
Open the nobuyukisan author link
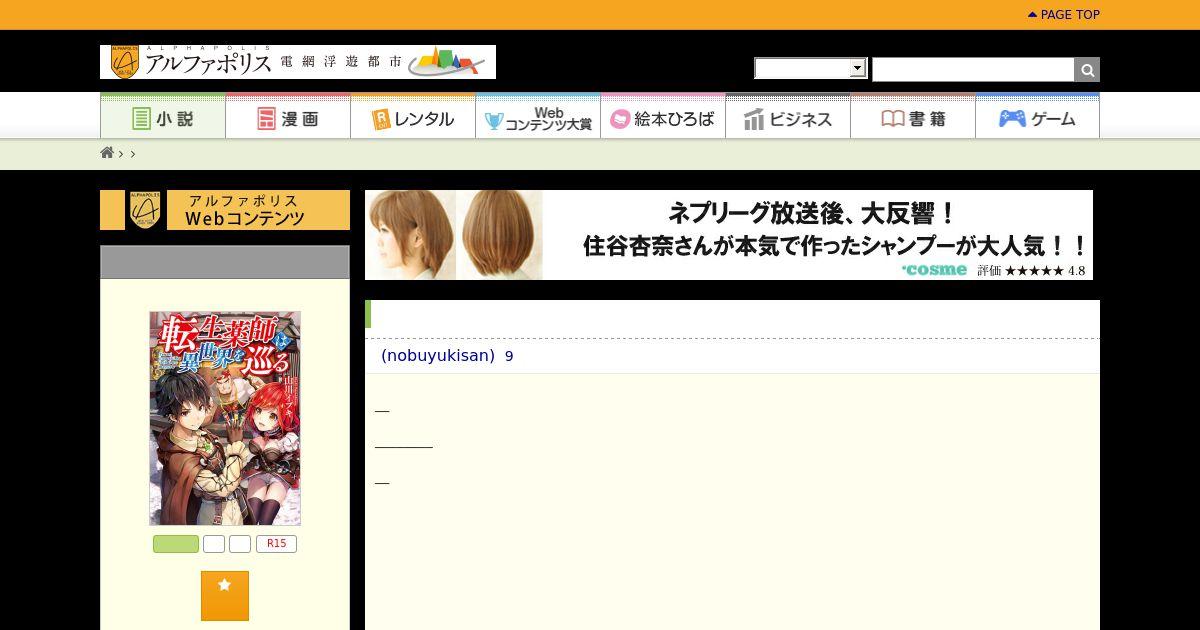tap(438, 356)
